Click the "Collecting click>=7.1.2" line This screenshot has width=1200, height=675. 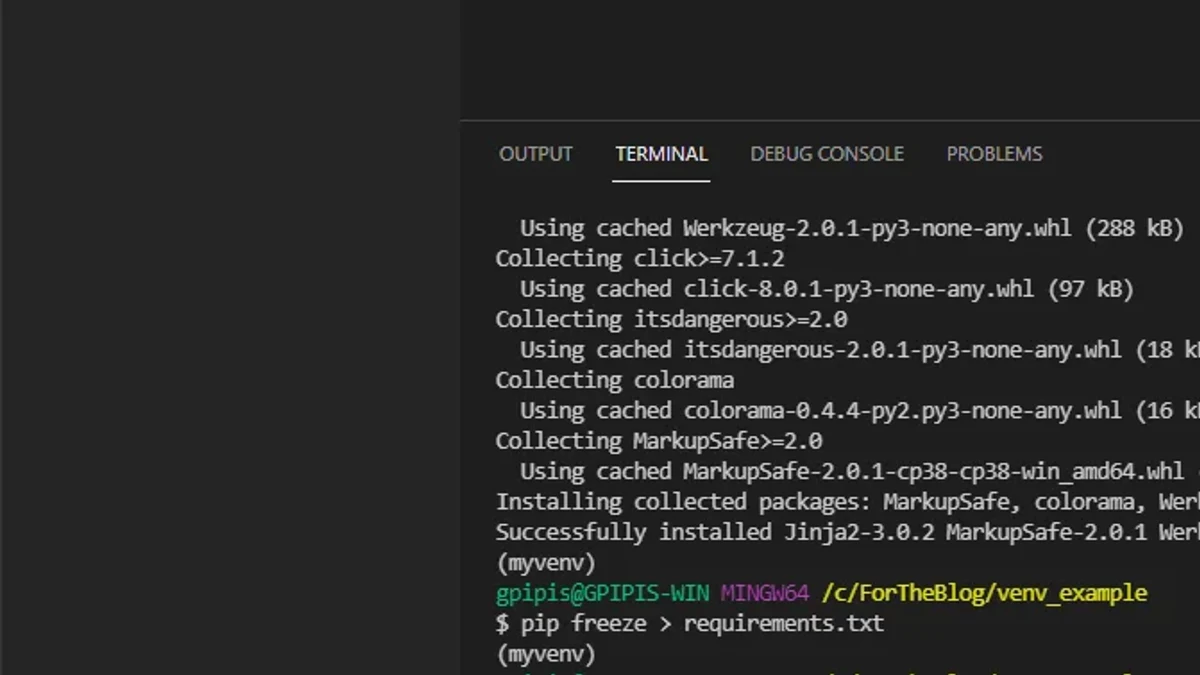tap(640, 259)
